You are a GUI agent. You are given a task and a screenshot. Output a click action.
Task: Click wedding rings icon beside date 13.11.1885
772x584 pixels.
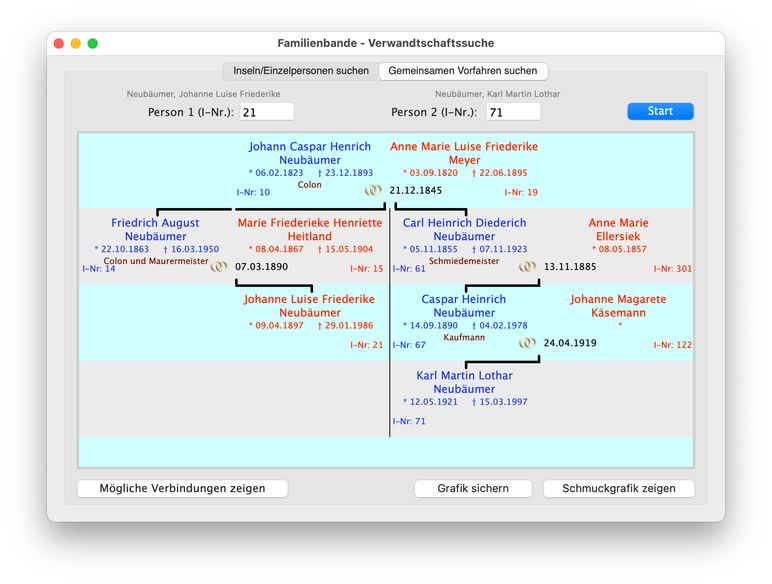(x=527, y=267)
